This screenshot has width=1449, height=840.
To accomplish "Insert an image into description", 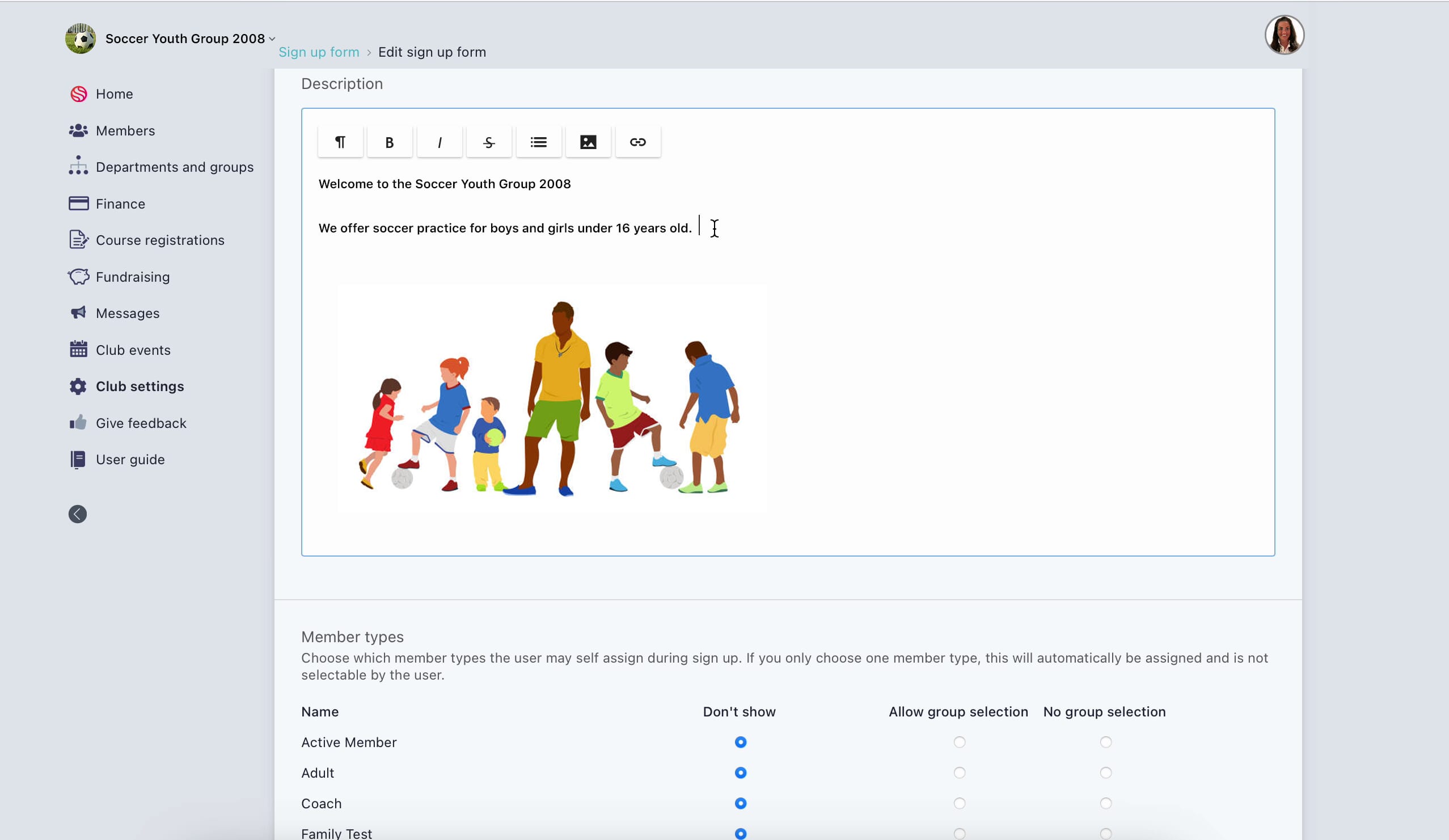I will [588, 142].
